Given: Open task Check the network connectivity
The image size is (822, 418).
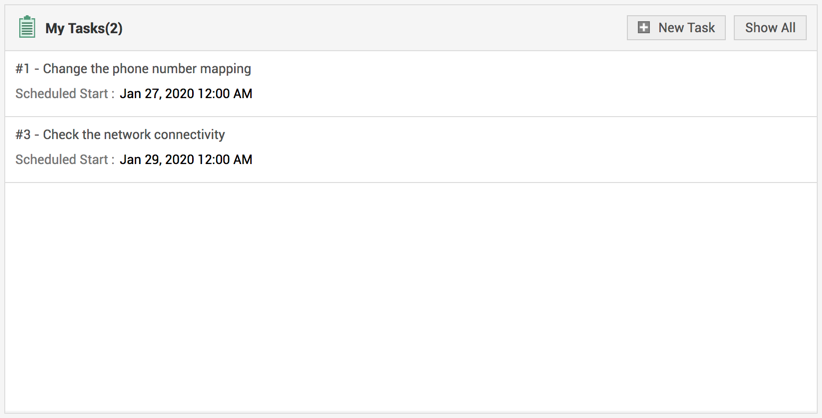Looking at the screenshot, I should pos(133,135).
